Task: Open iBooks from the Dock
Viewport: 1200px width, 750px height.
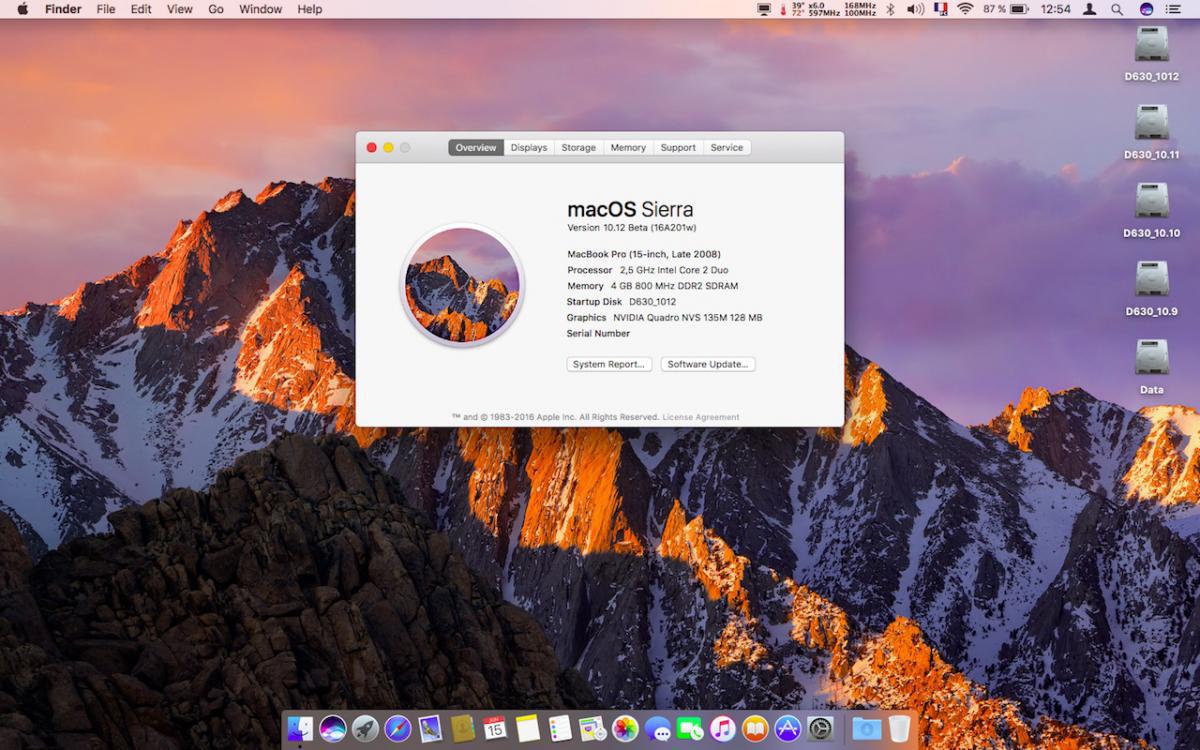Action: point(755,728)
